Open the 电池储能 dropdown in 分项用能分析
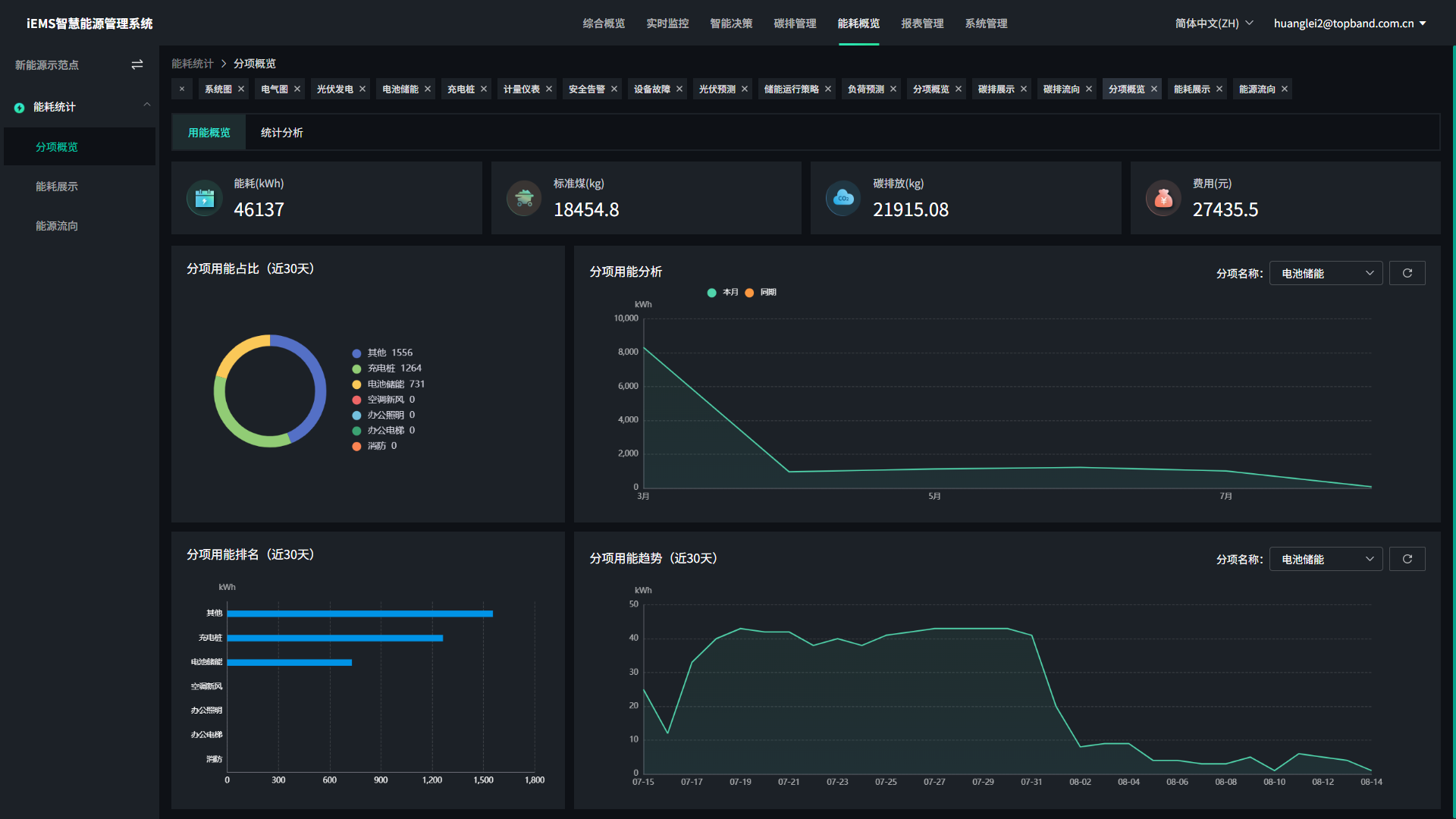The height and width of the screenshot is (819, 1456). tap(1326, 273)
